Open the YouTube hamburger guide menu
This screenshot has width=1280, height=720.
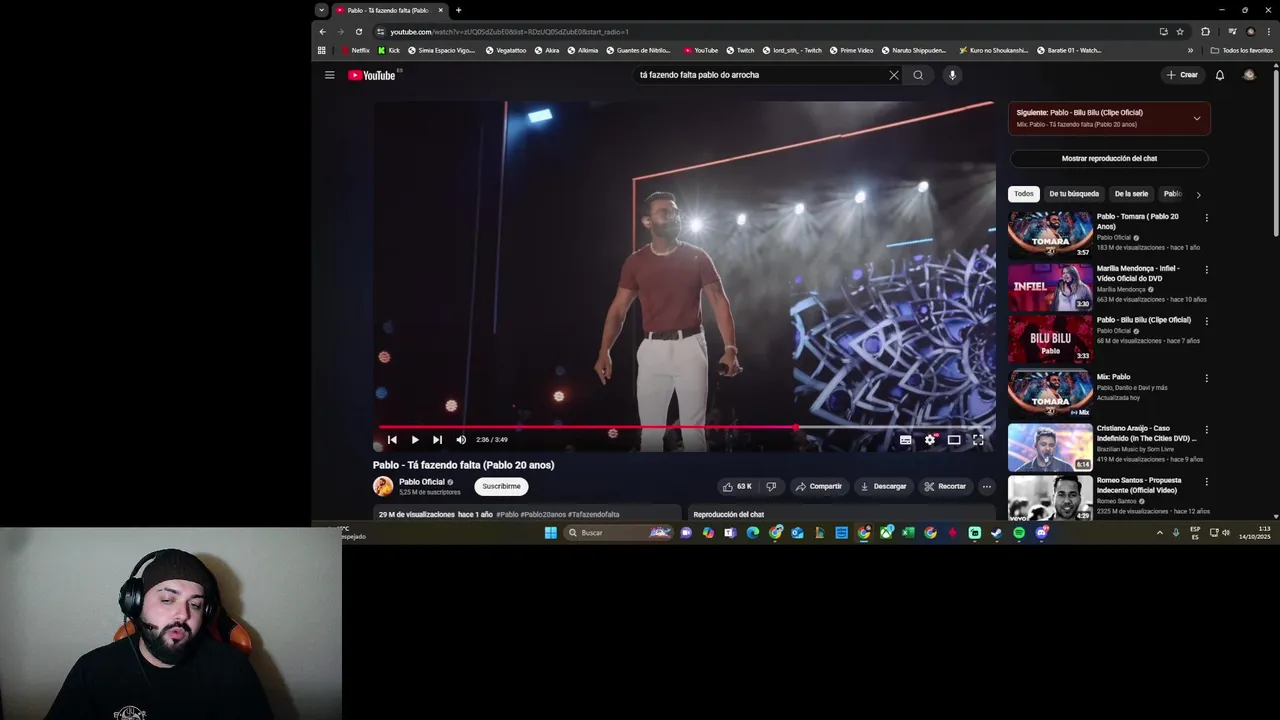click(x=329, y=75)
